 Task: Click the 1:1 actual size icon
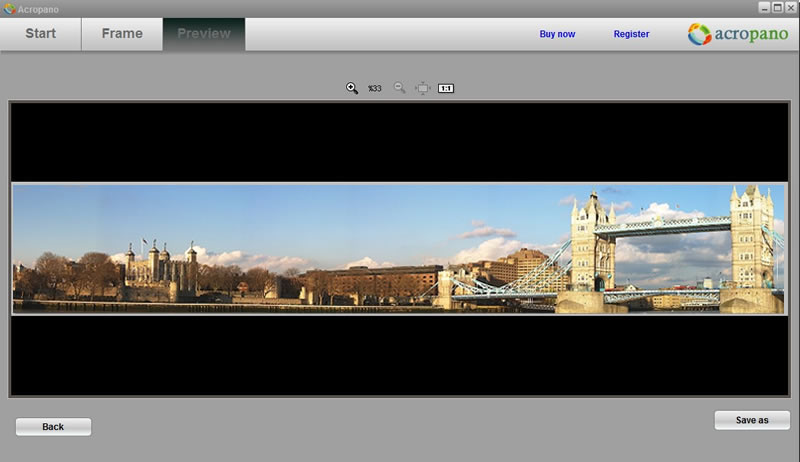[x=446, y=88]
